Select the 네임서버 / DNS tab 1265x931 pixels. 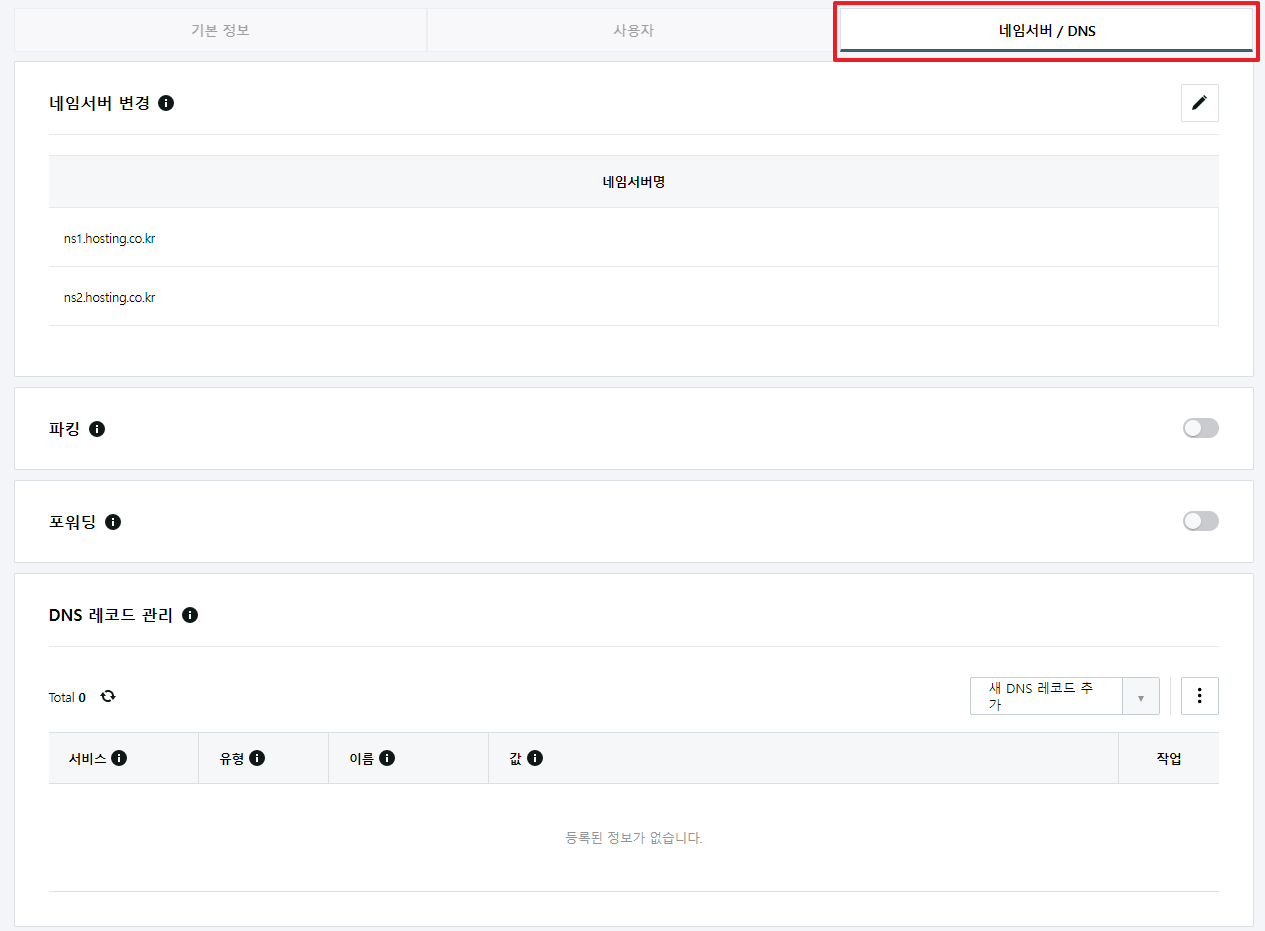tap(1046, 31)
